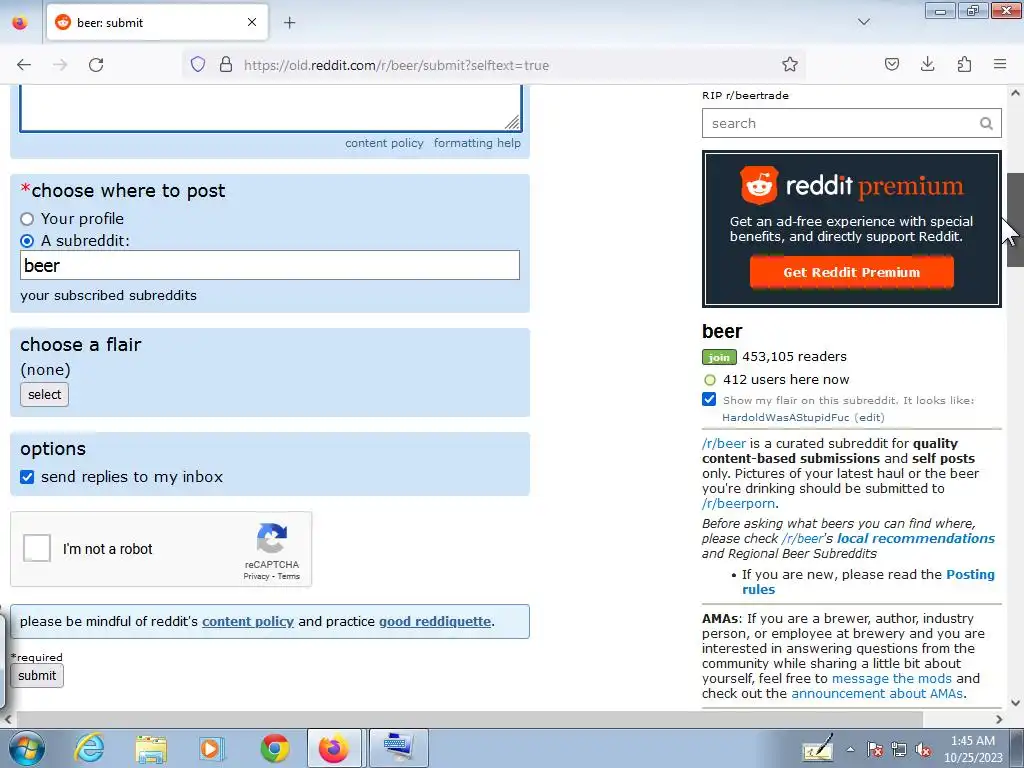Toggle 'send replies to my inbox' checkbox
Screen dimensions: 1024x768
(27, 477)
